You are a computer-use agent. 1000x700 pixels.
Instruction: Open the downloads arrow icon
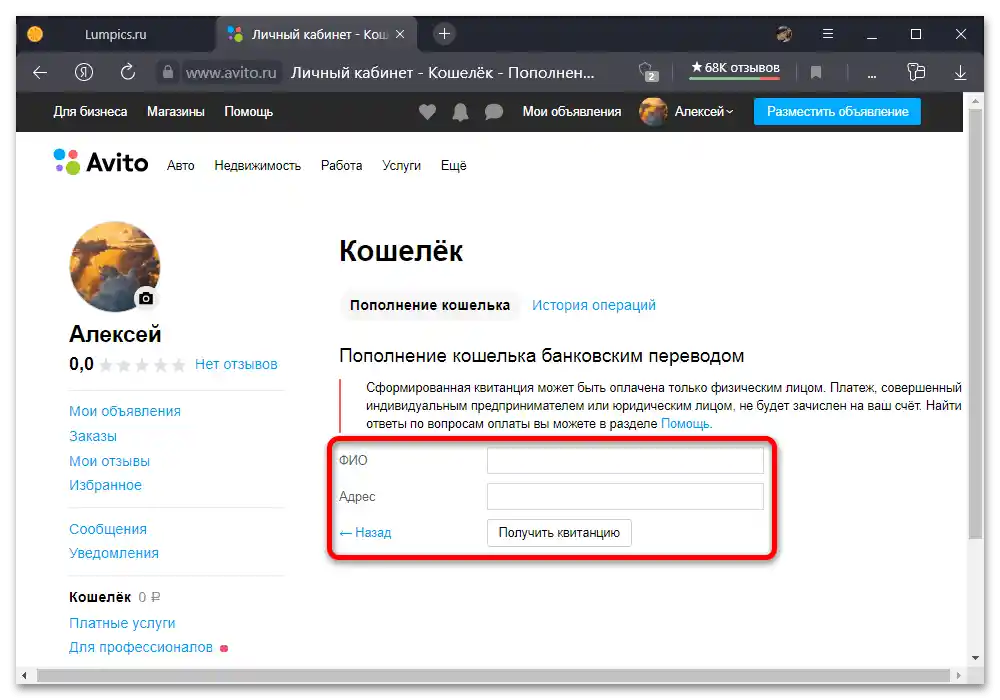[x=960, y=73]
